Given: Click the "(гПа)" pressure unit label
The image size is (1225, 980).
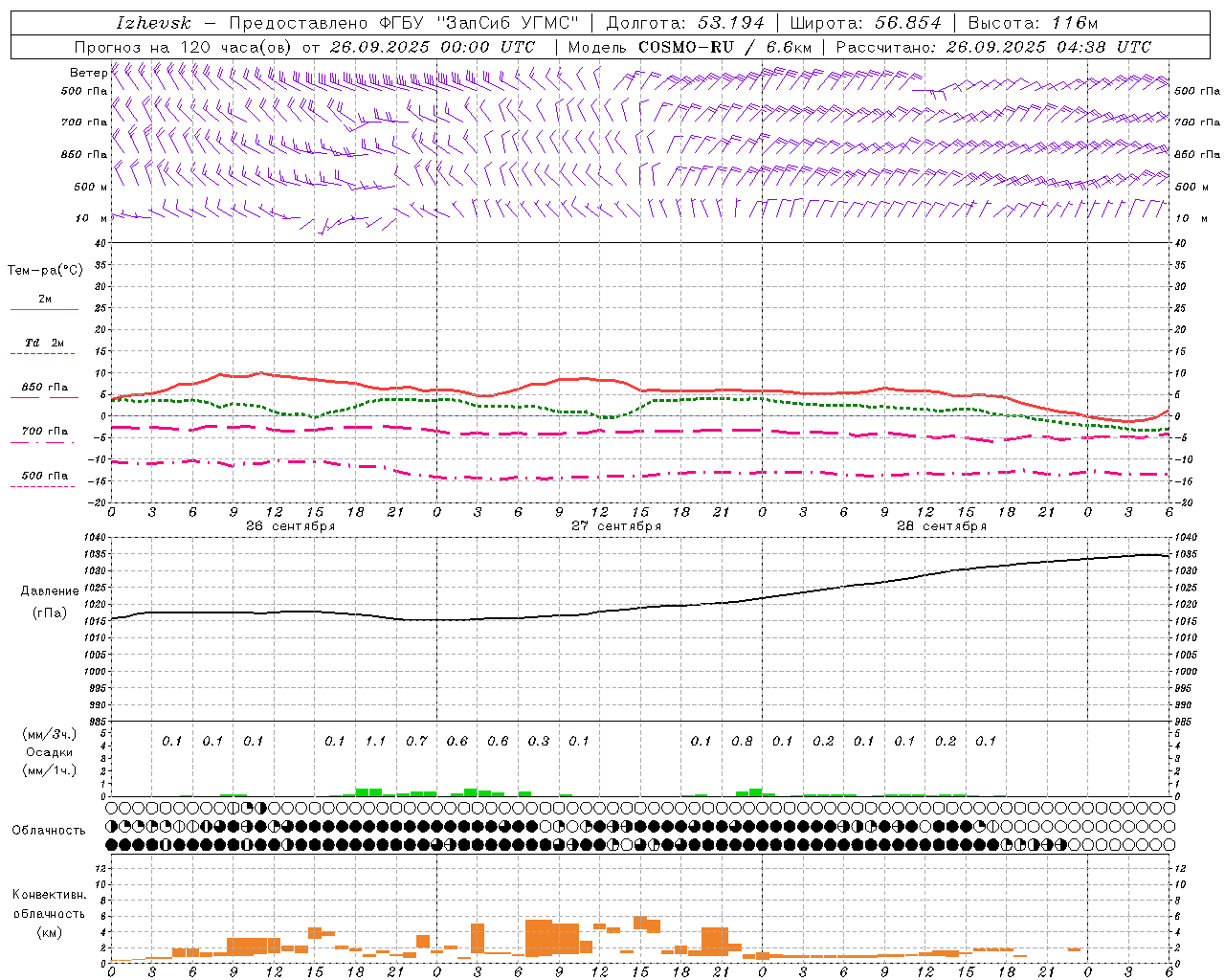Looking at the screenshot, I should 48,613.
